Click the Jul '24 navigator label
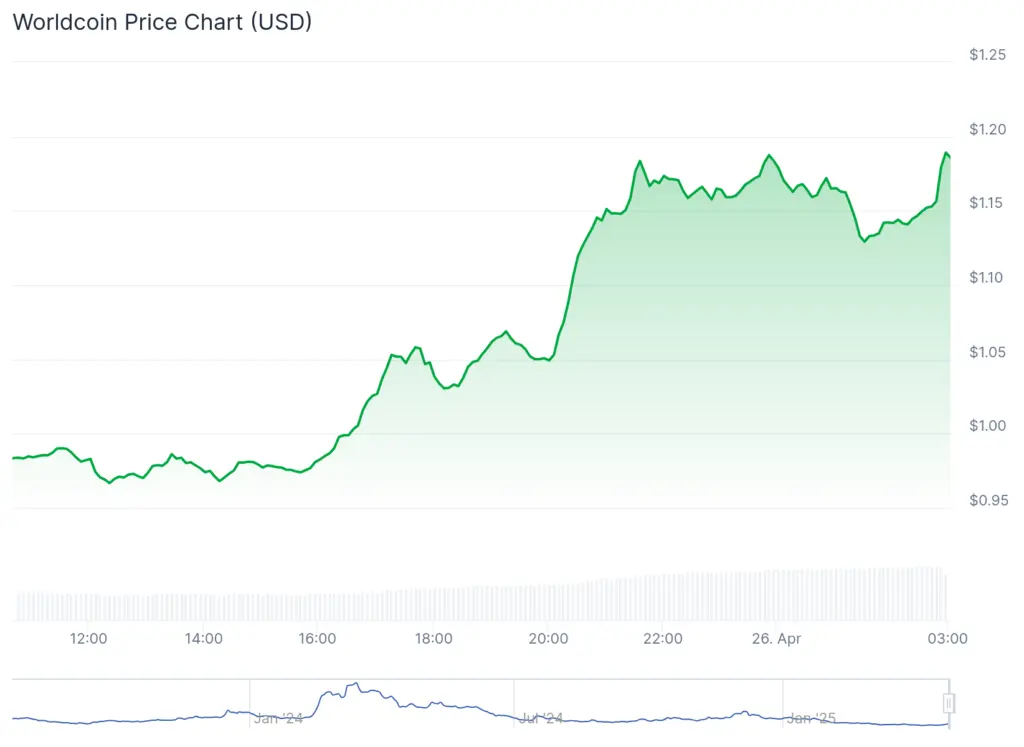1024x747 pixels. (541, 718)
